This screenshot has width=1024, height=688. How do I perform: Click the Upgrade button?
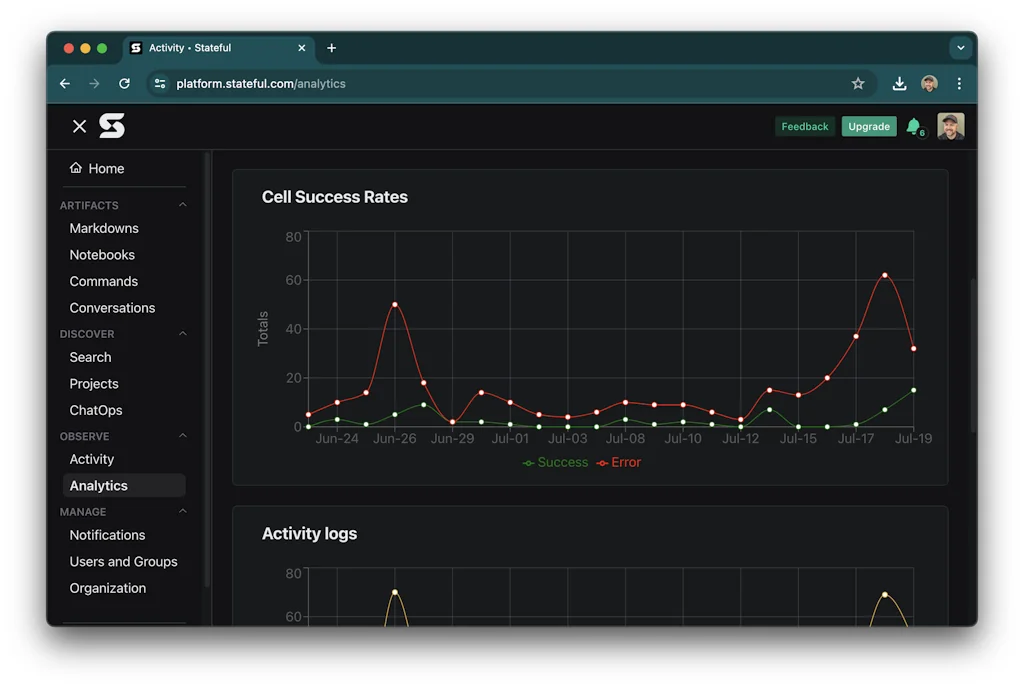pos(868,126)
